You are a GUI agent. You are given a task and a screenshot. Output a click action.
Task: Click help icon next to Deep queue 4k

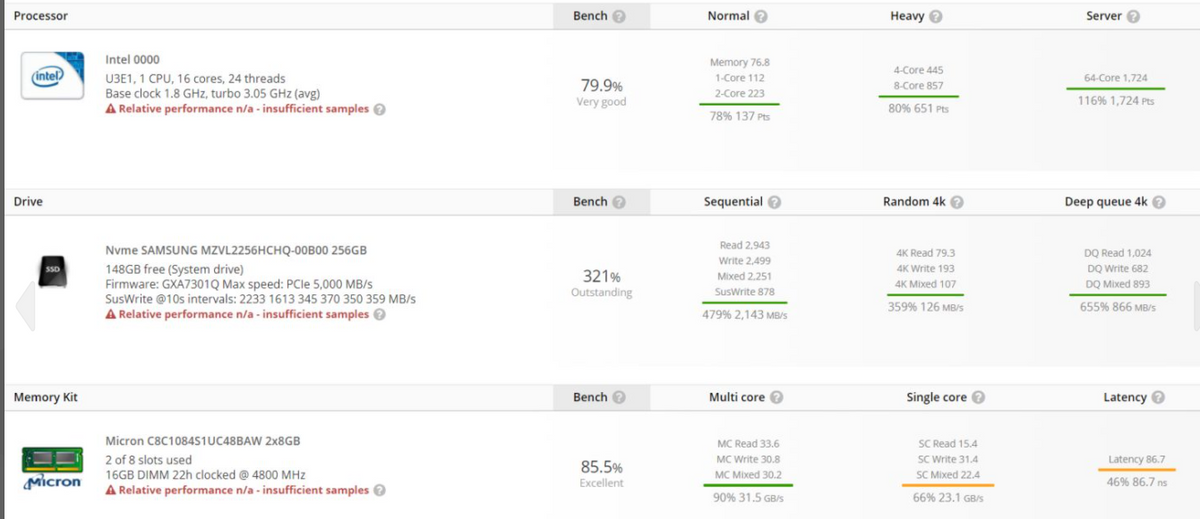pos(1159,202)
